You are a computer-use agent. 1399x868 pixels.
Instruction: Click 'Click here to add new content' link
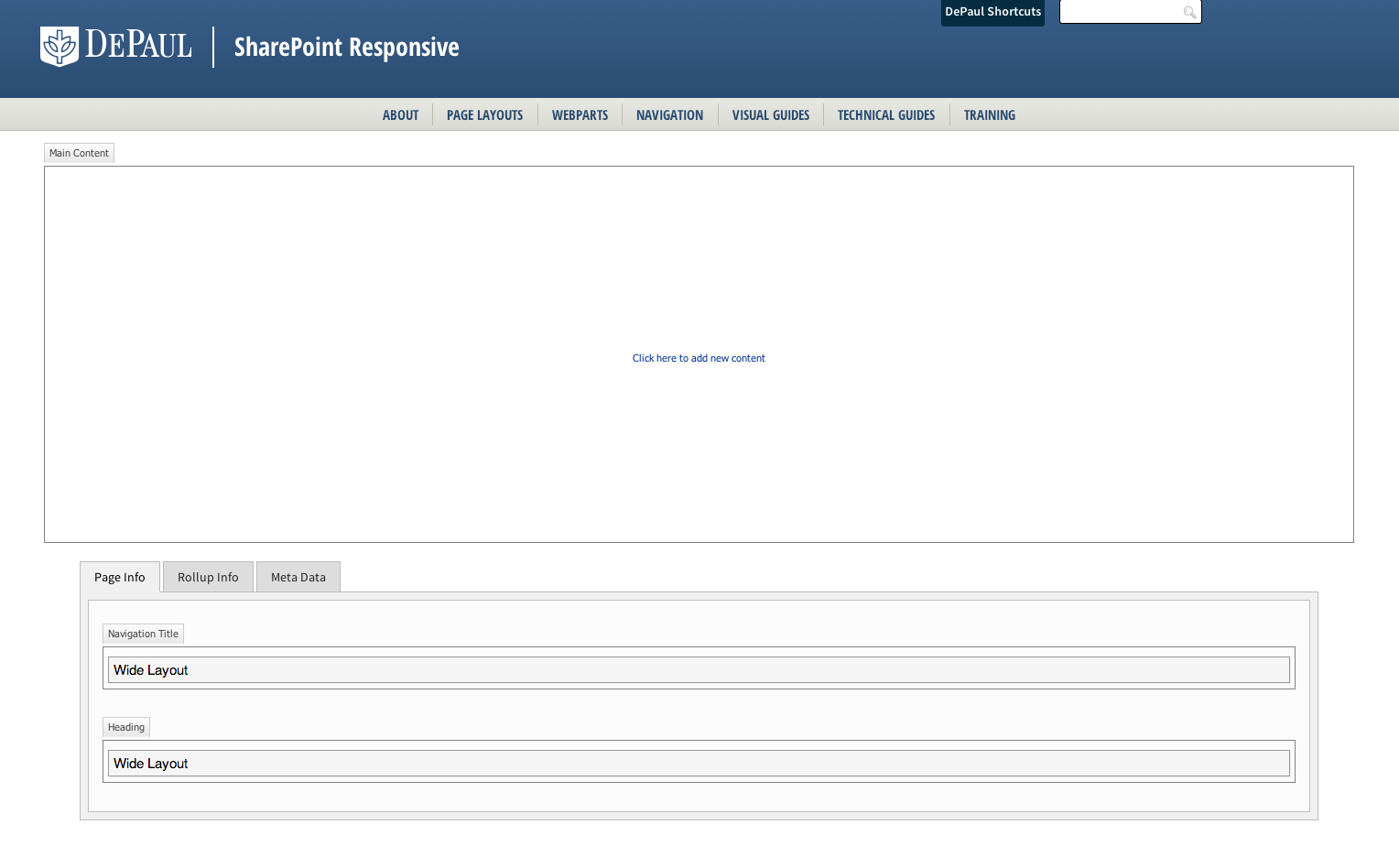coord(699,358)
